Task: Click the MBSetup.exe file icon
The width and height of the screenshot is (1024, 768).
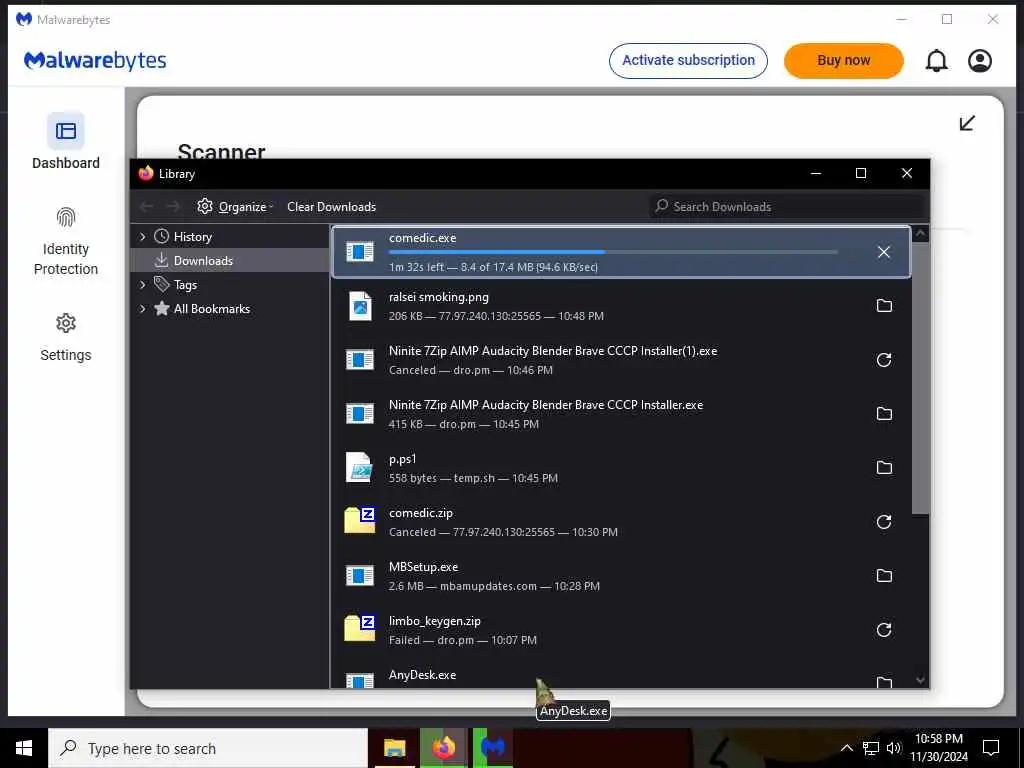Action: pyautogui.click(x=360, y=575)
